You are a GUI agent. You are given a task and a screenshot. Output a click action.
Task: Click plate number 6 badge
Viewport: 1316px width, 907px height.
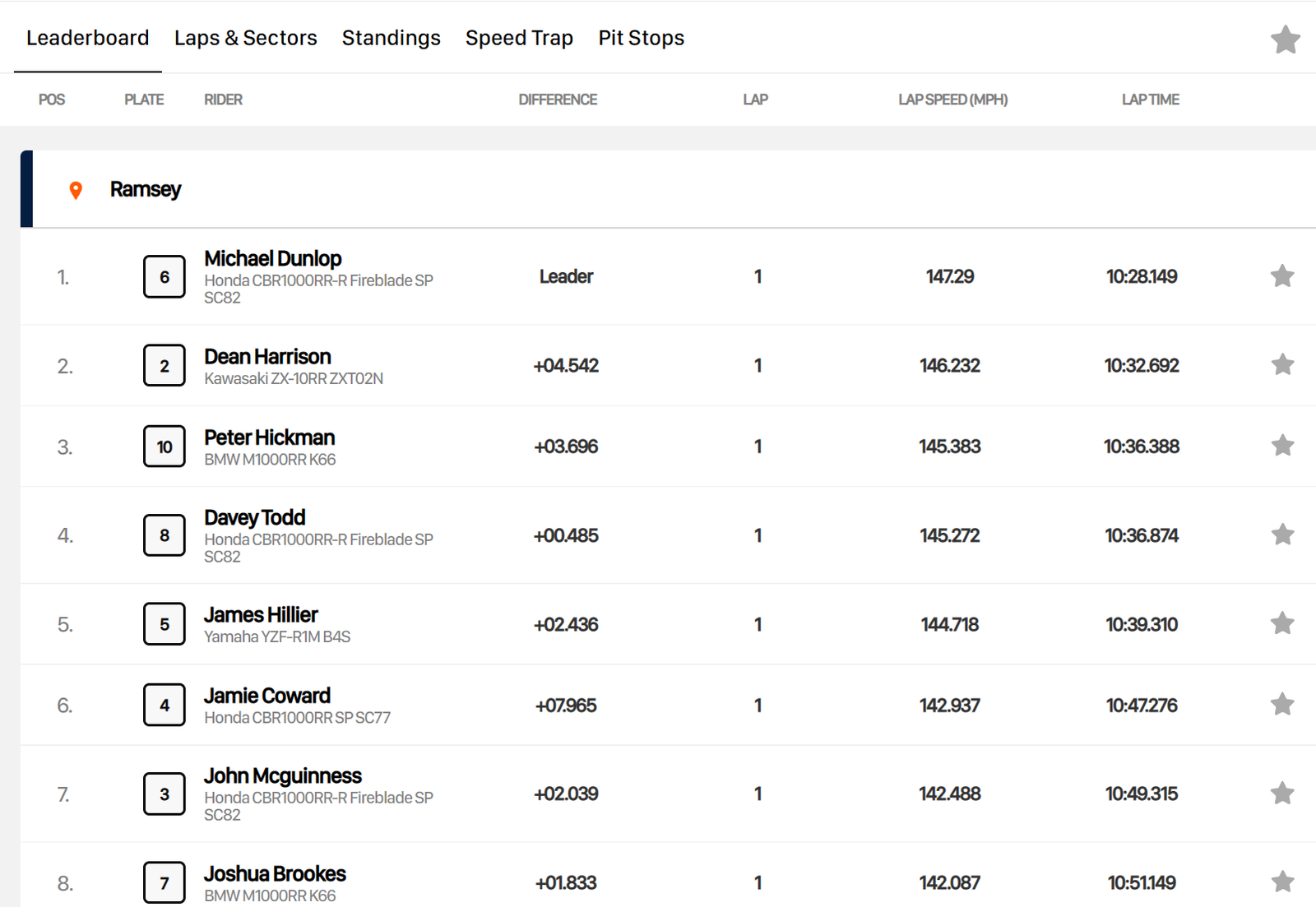click(164, 277)
